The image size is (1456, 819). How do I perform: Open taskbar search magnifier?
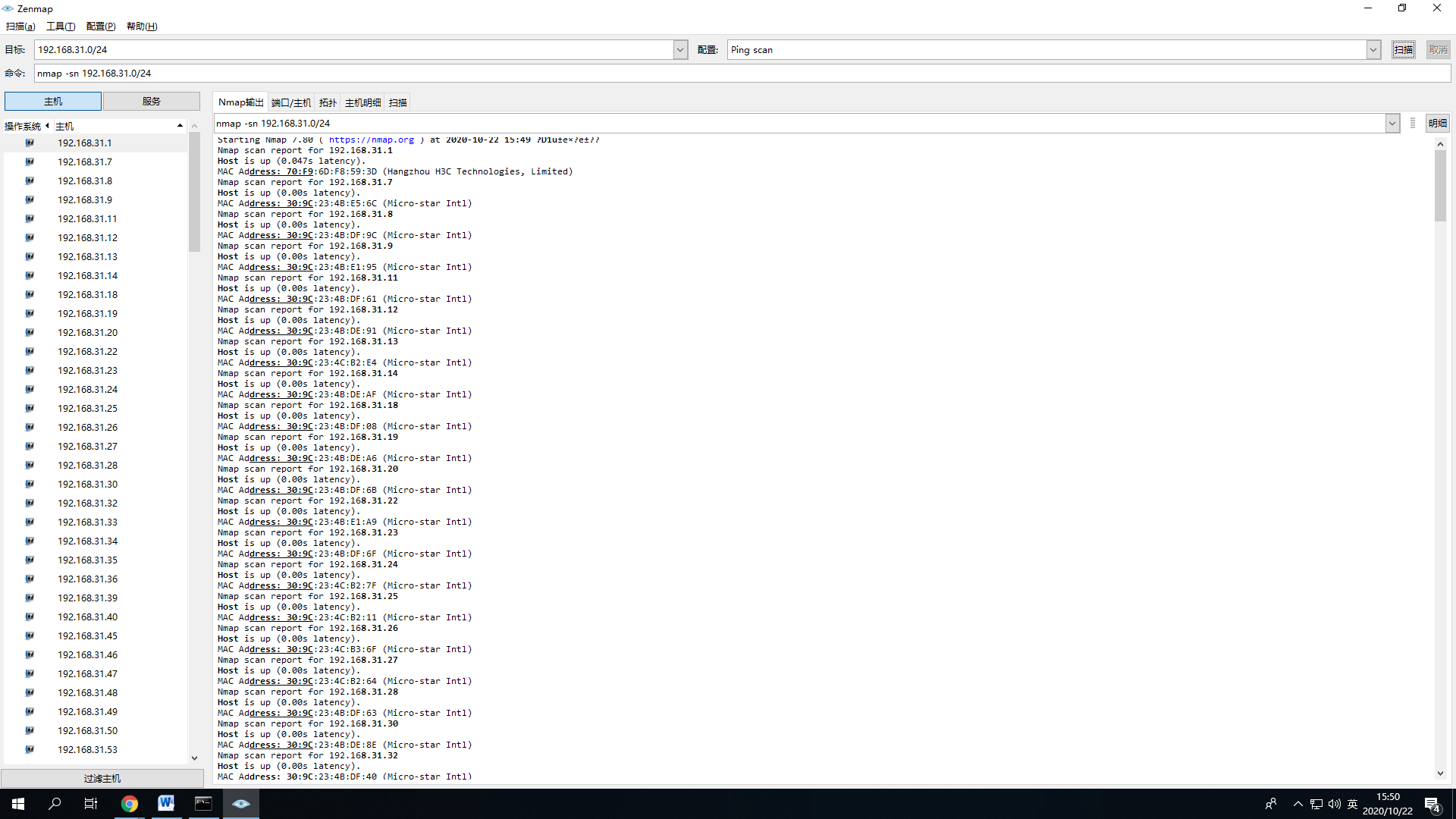coord(55,804)
